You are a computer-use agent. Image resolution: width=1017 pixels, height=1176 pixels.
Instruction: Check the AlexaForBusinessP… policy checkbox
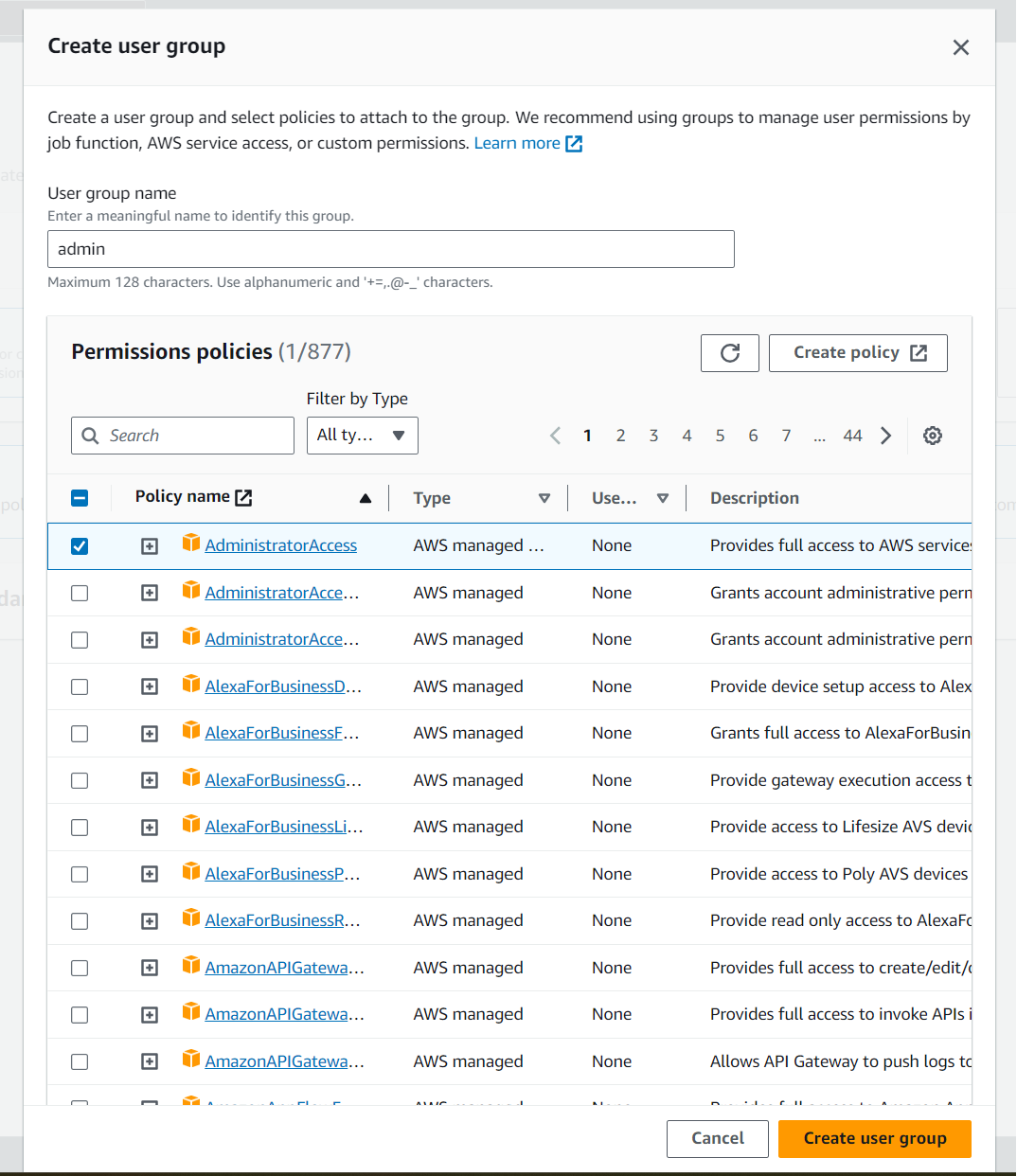pyautogui.click(x=80, y=874)
